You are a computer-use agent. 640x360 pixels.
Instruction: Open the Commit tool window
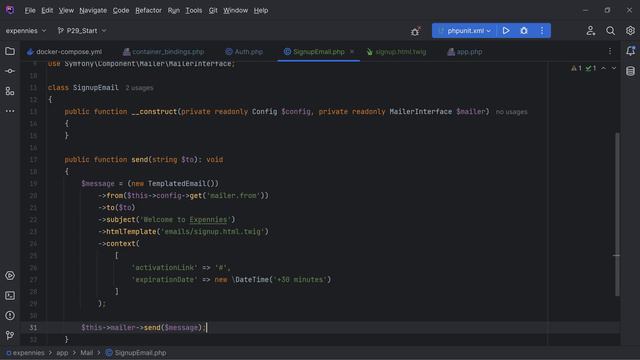[x=10, y=71]
